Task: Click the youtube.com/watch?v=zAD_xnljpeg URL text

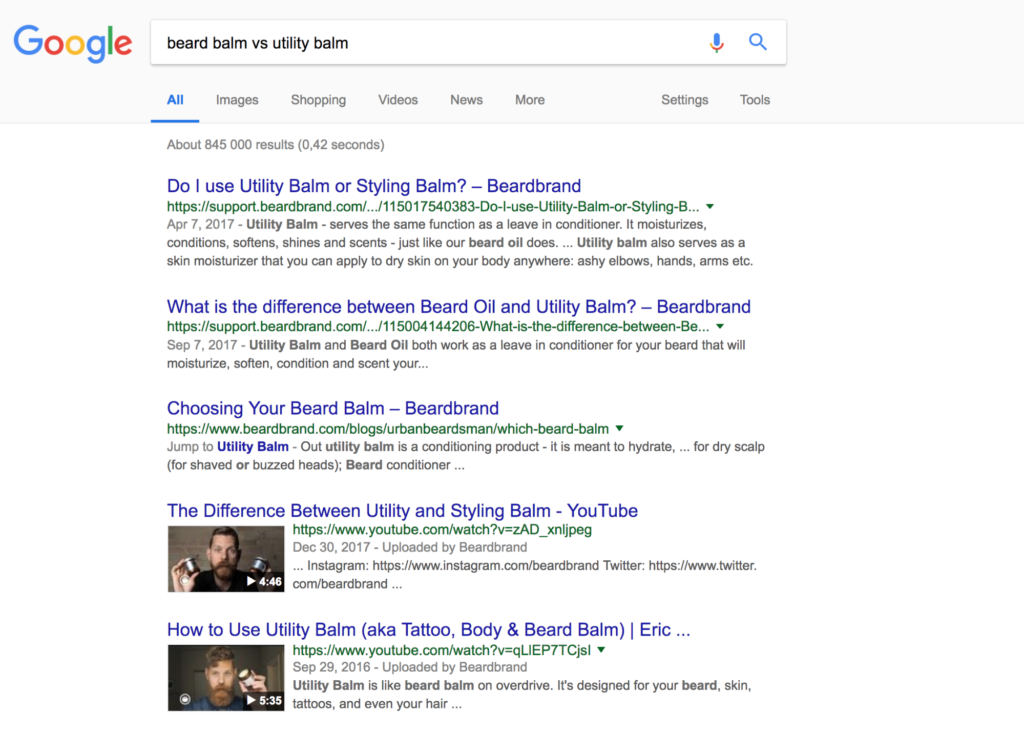Action: click(442, 530)
